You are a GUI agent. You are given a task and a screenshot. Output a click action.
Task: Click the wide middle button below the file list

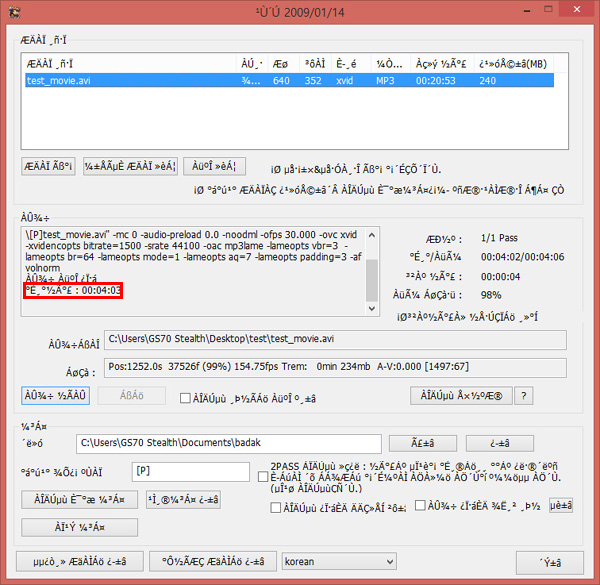(130, 166)
